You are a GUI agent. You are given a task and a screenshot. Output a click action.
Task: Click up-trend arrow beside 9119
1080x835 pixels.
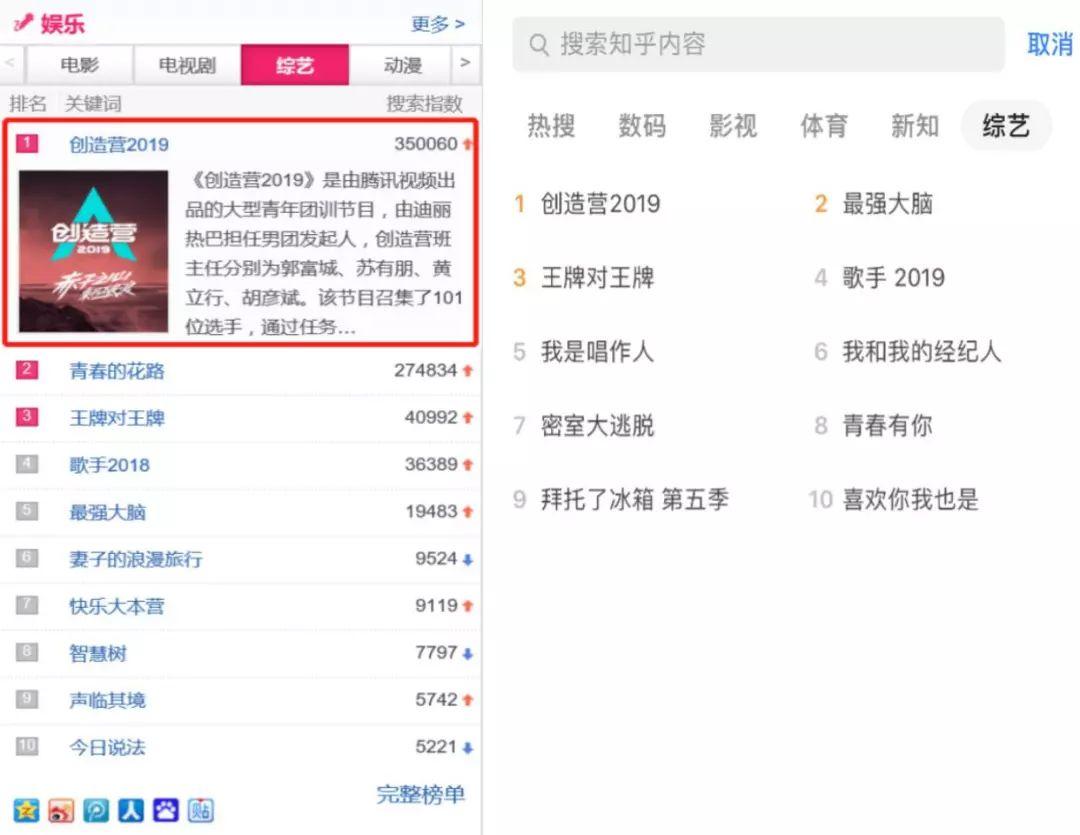tap(468, 606)
